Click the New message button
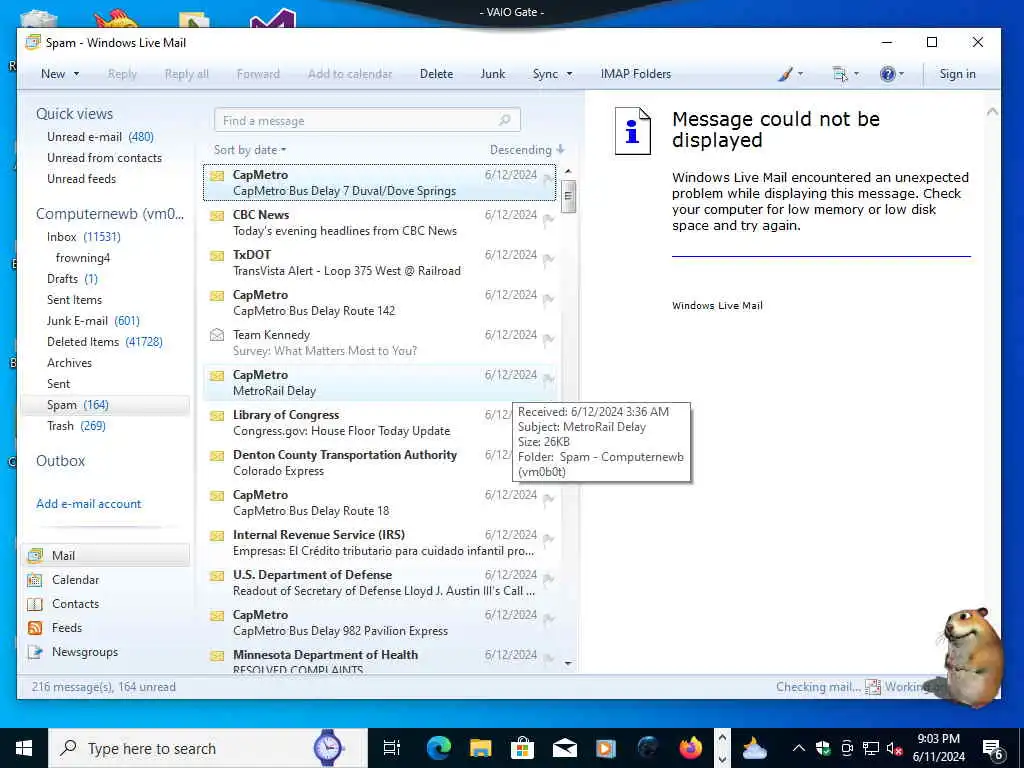Screen dimensions: 1024x768 [53, 74]
